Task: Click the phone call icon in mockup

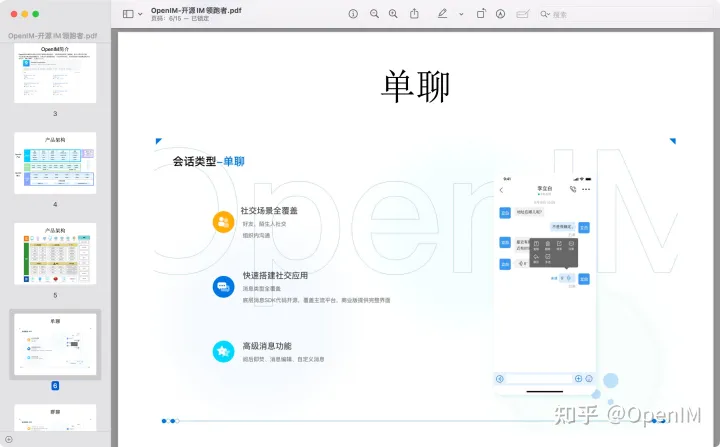Action: coord(573,189)
